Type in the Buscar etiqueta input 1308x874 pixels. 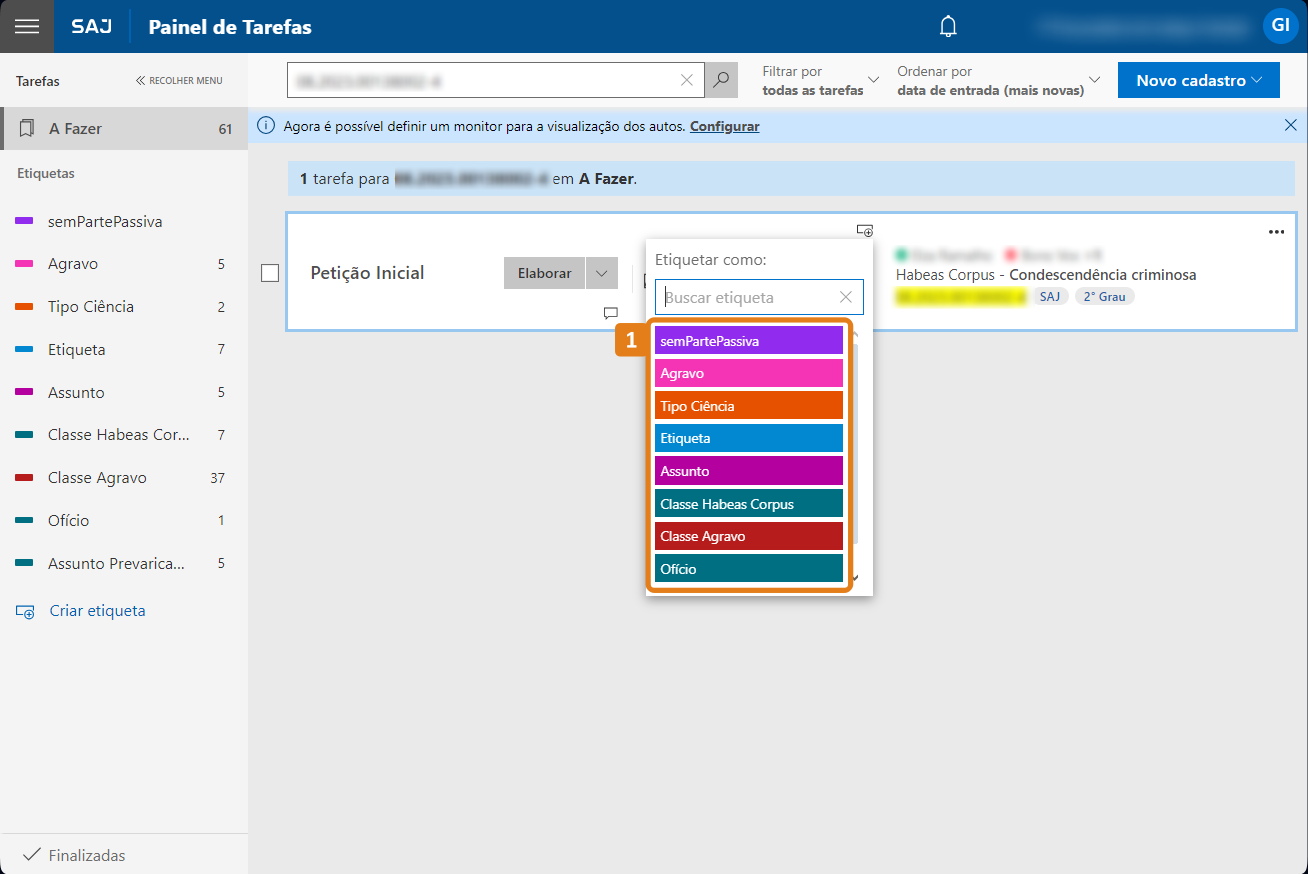(x=750, y=297)
